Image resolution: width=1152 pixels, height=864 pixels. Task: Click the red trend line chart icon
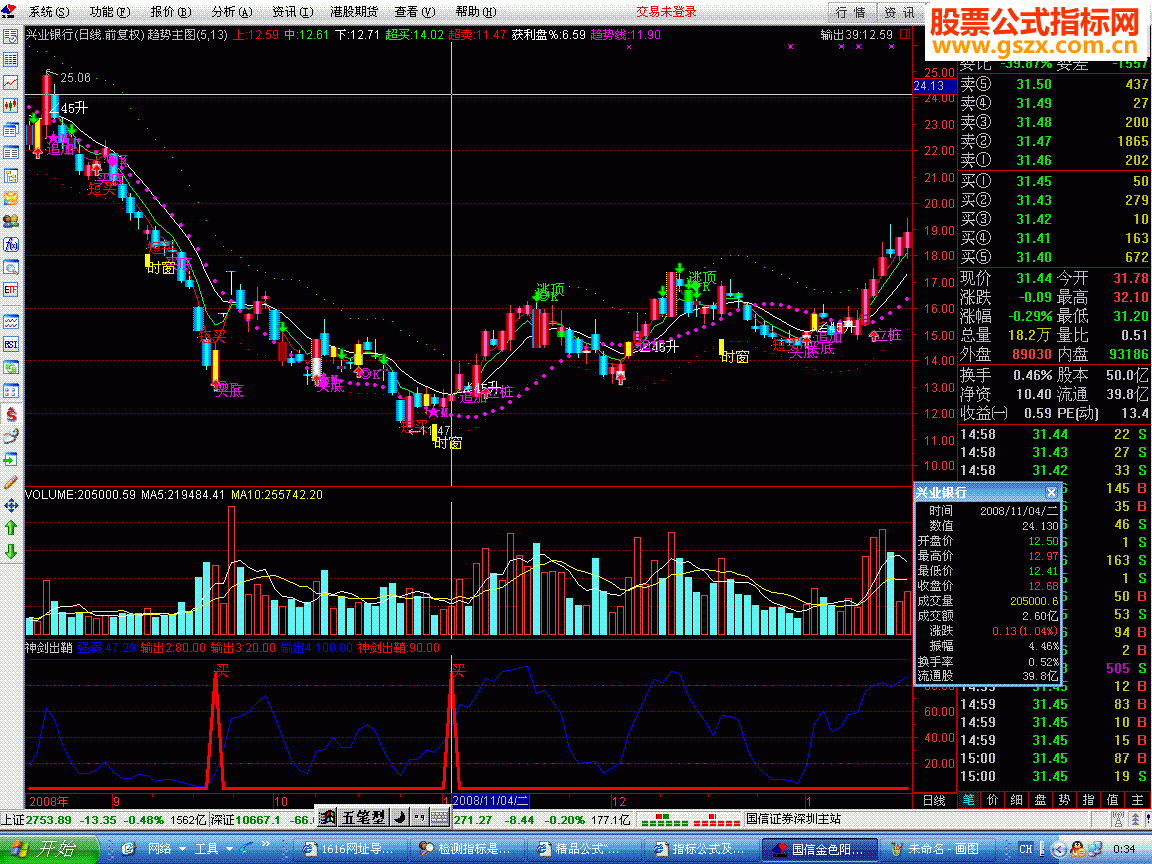pyautogui.click(x=11, y=82)
